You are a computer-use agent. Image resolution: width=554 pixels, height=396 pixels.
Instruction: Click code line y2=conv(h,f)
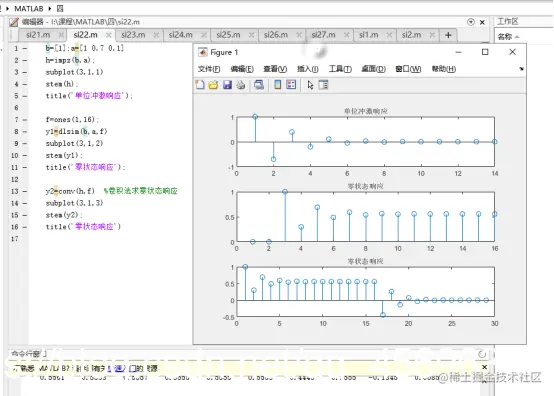tap(70, 191)
